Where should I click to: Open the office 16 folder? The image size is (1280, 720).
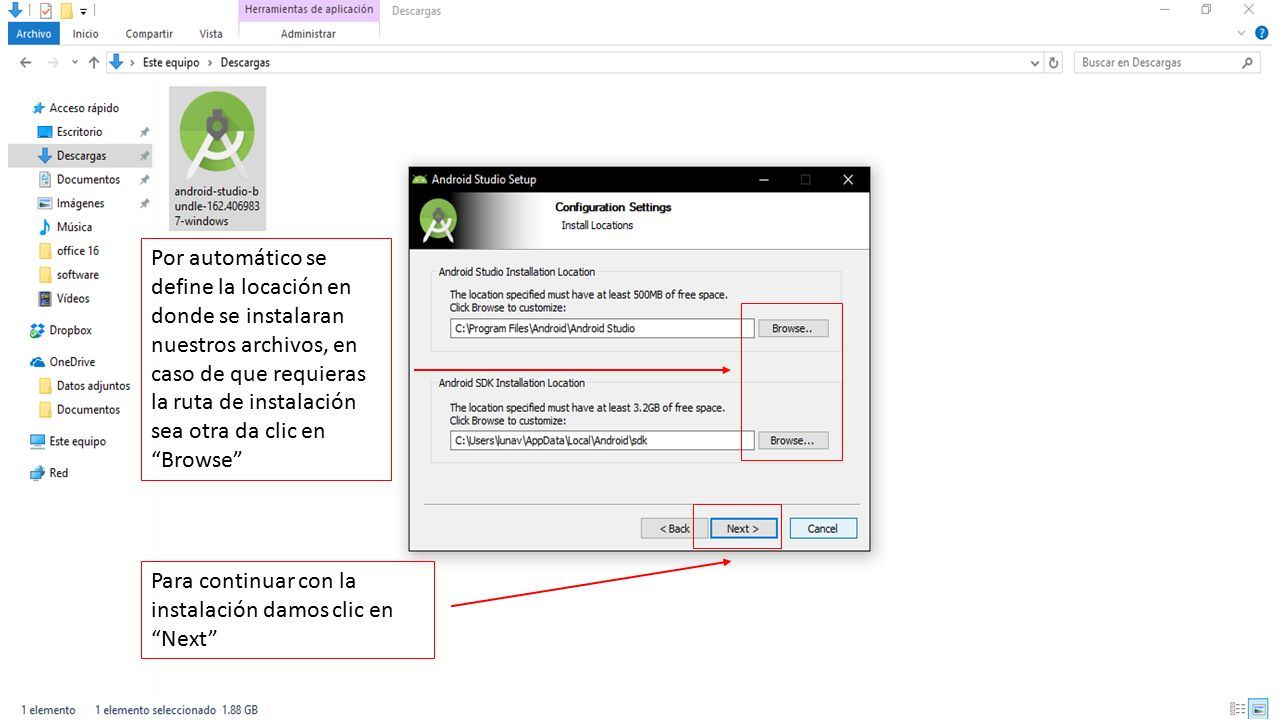(x=77, y=251)
